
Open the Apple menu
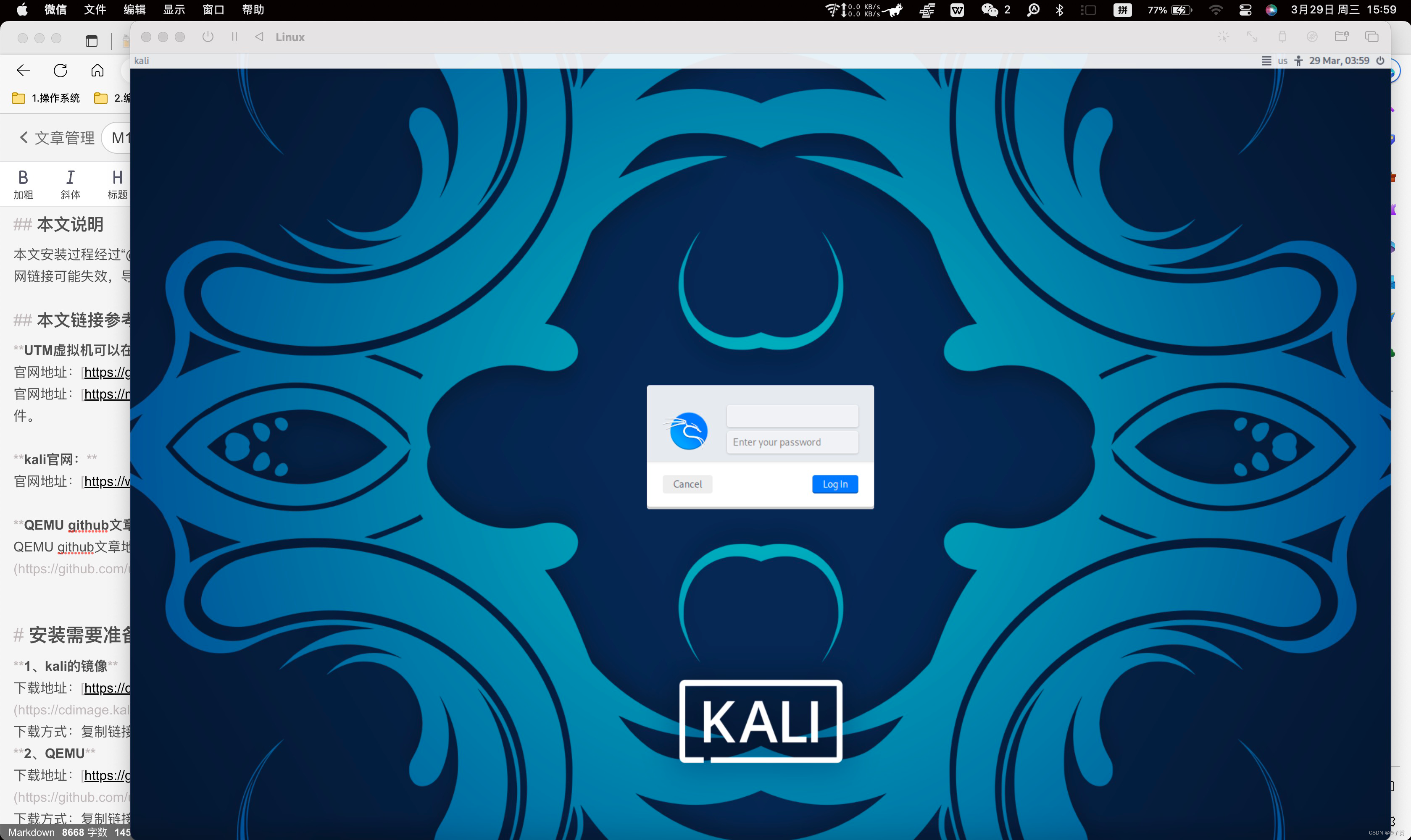pos(21,10)
